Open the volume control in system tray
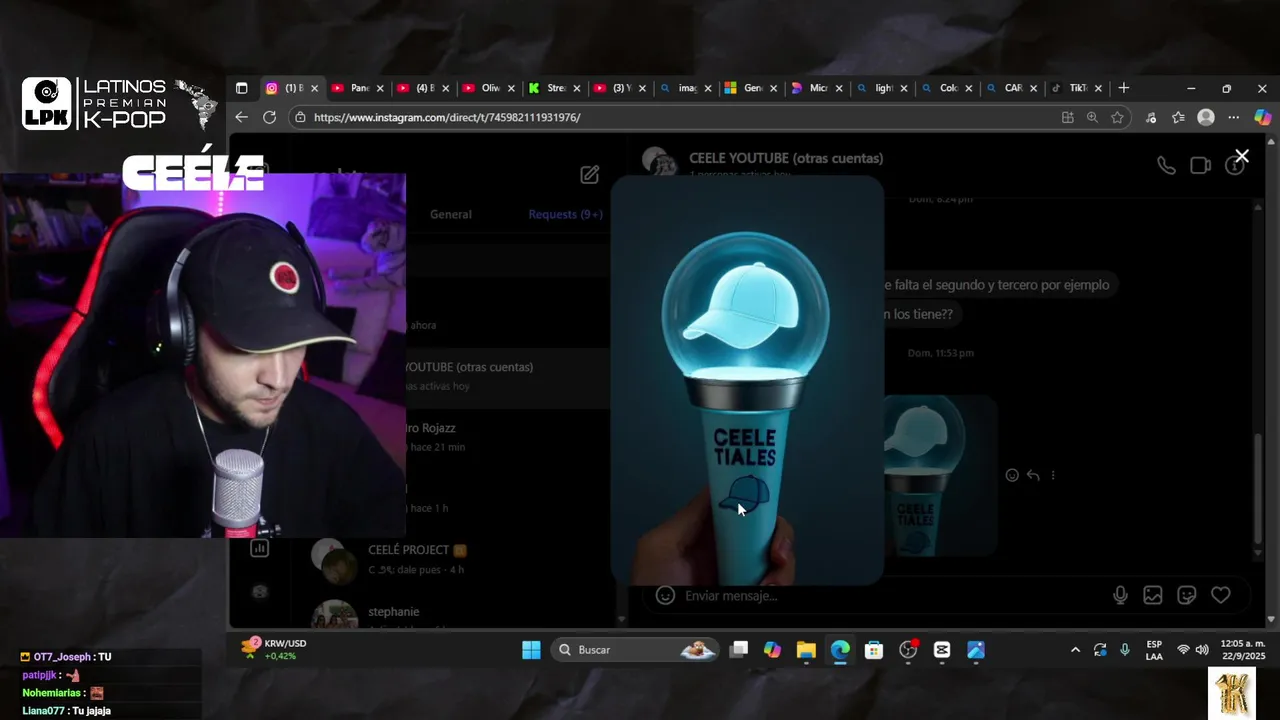Screen dimensions: 1280x720 coord(1202,650)
